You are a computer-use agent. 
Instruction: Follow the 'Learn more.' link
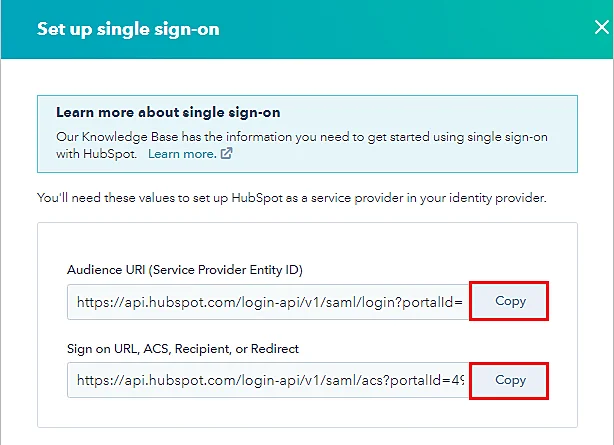(181, 154)
